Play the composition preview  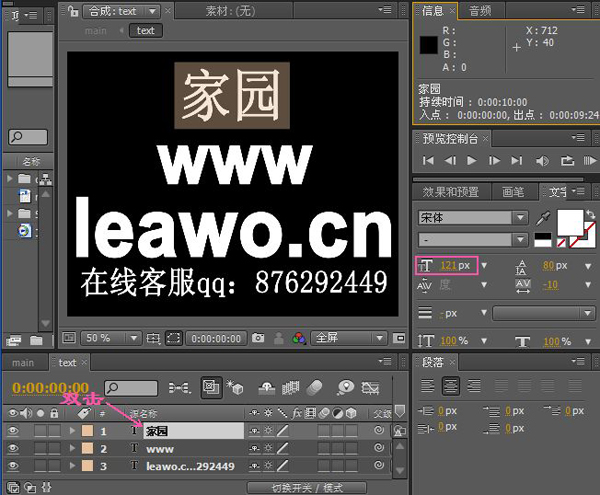pos(472,161)
